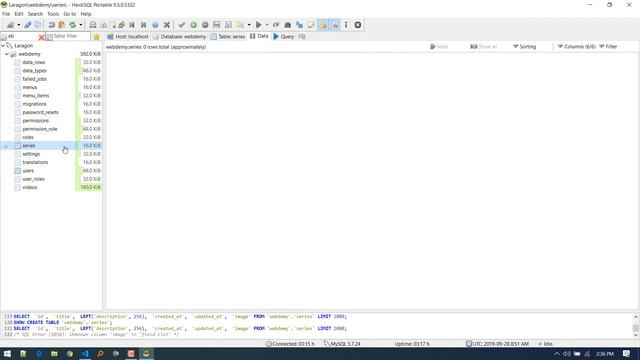Collapse the webdemy database node
The width and height of the screenshot is (640, 360).
pyautogui.click(x=7, y=54)
